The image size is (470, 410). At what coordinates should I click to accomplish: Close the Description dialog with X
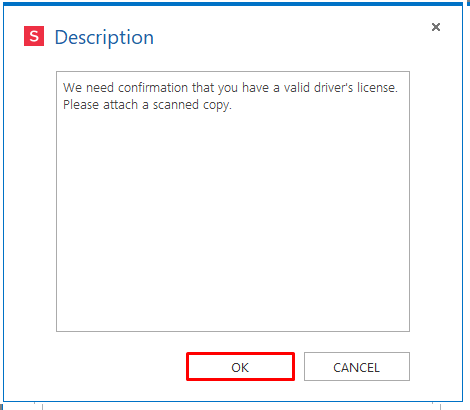pos(436,27)
